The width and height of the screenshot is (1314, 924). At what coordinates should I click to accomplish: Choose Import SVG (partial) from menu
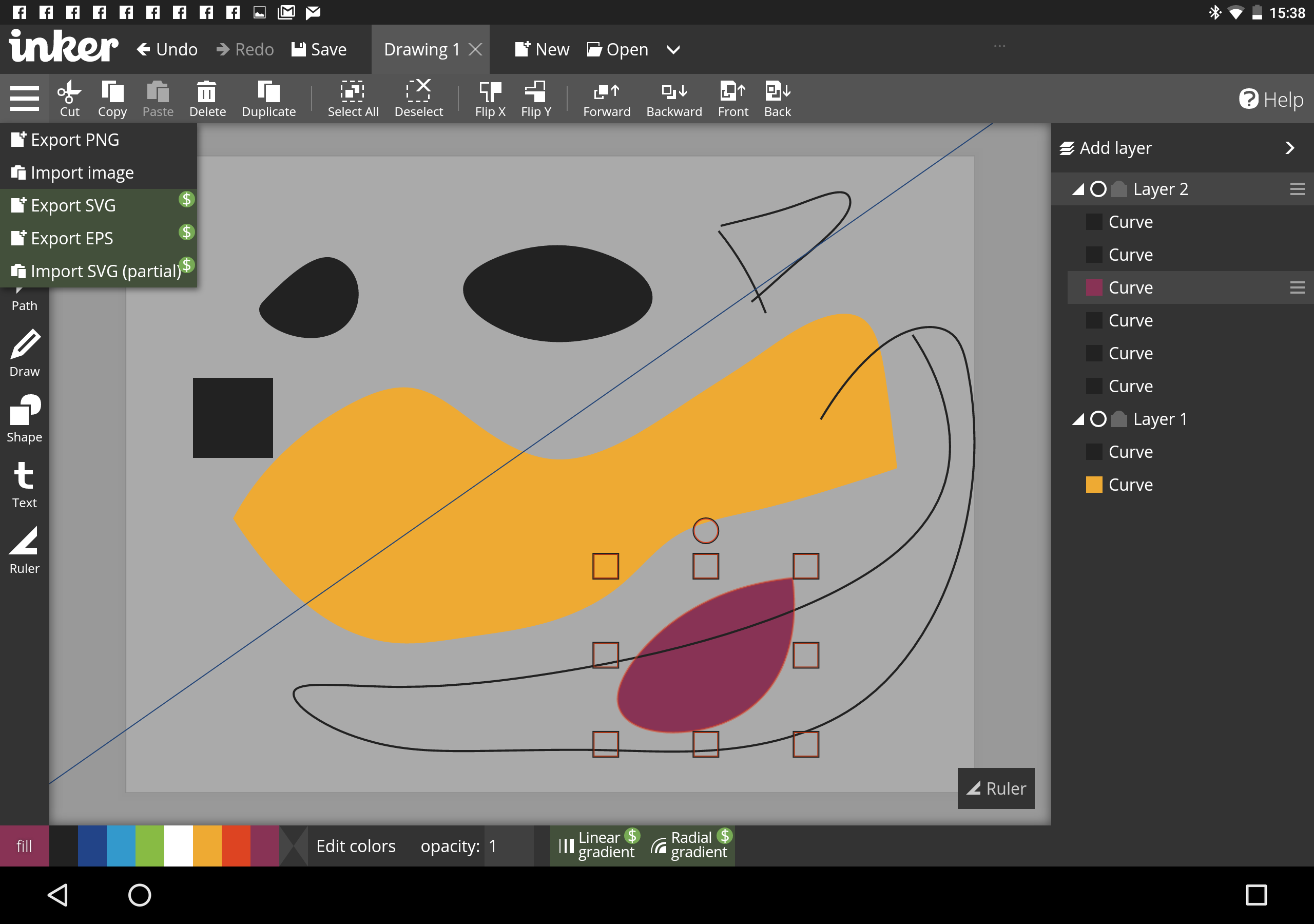[99, 271]
